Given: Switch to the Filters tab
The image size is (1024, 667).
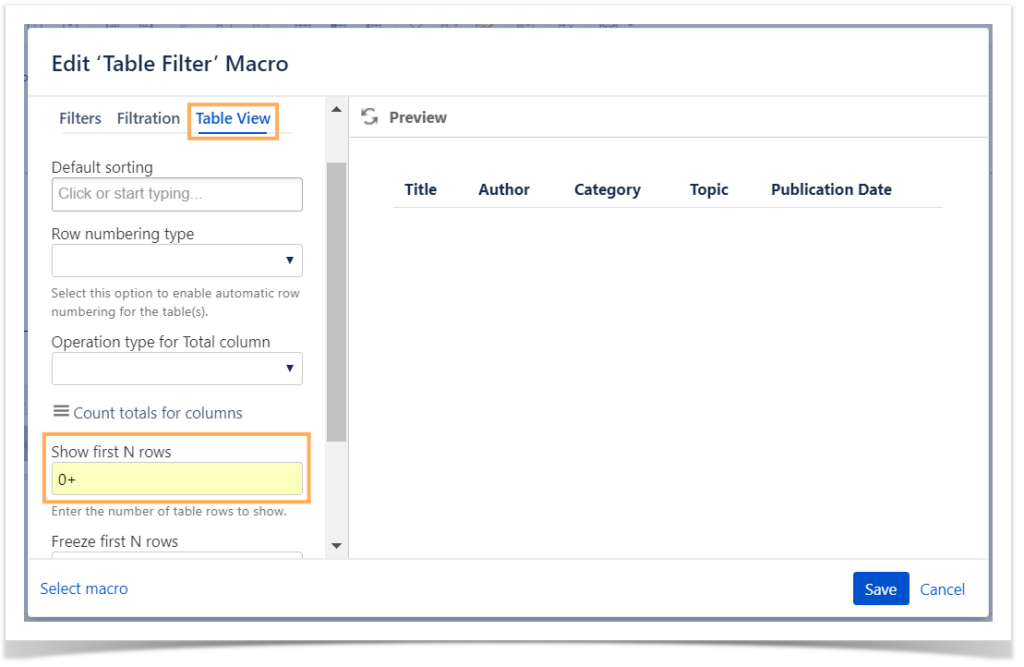Looking at the screenshot, I should point(80,118).
